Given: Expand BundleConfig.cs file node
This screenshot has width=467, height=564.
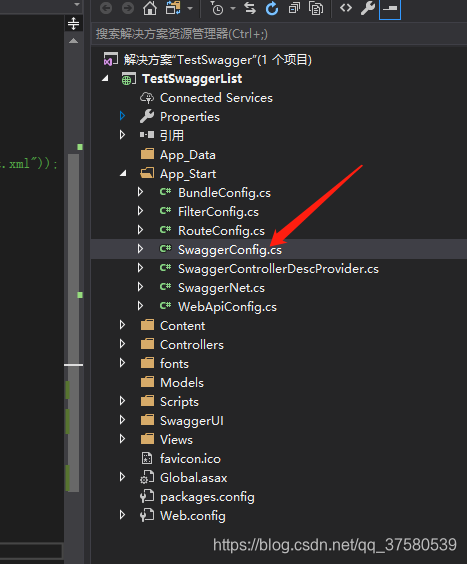Looking at the screenshot, I should coord(141,192).
